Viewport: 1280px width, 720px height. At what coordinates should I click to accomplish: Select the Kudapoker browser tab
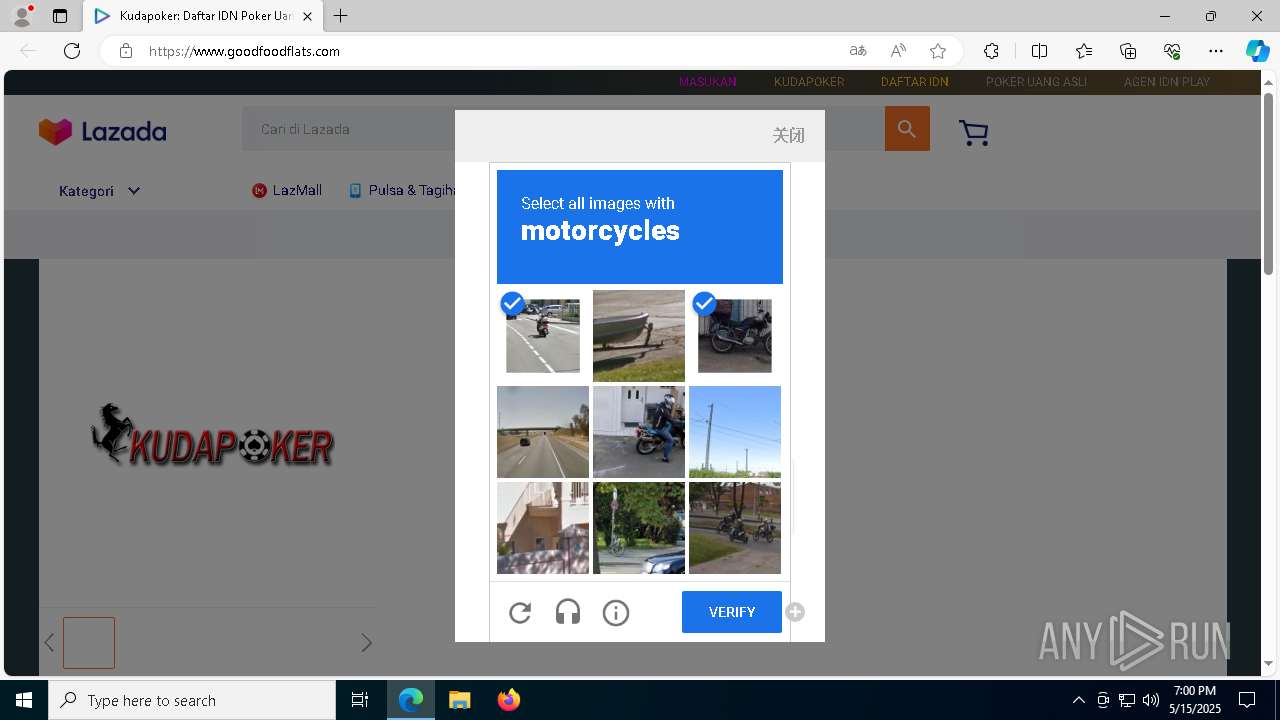click(204, 16)
